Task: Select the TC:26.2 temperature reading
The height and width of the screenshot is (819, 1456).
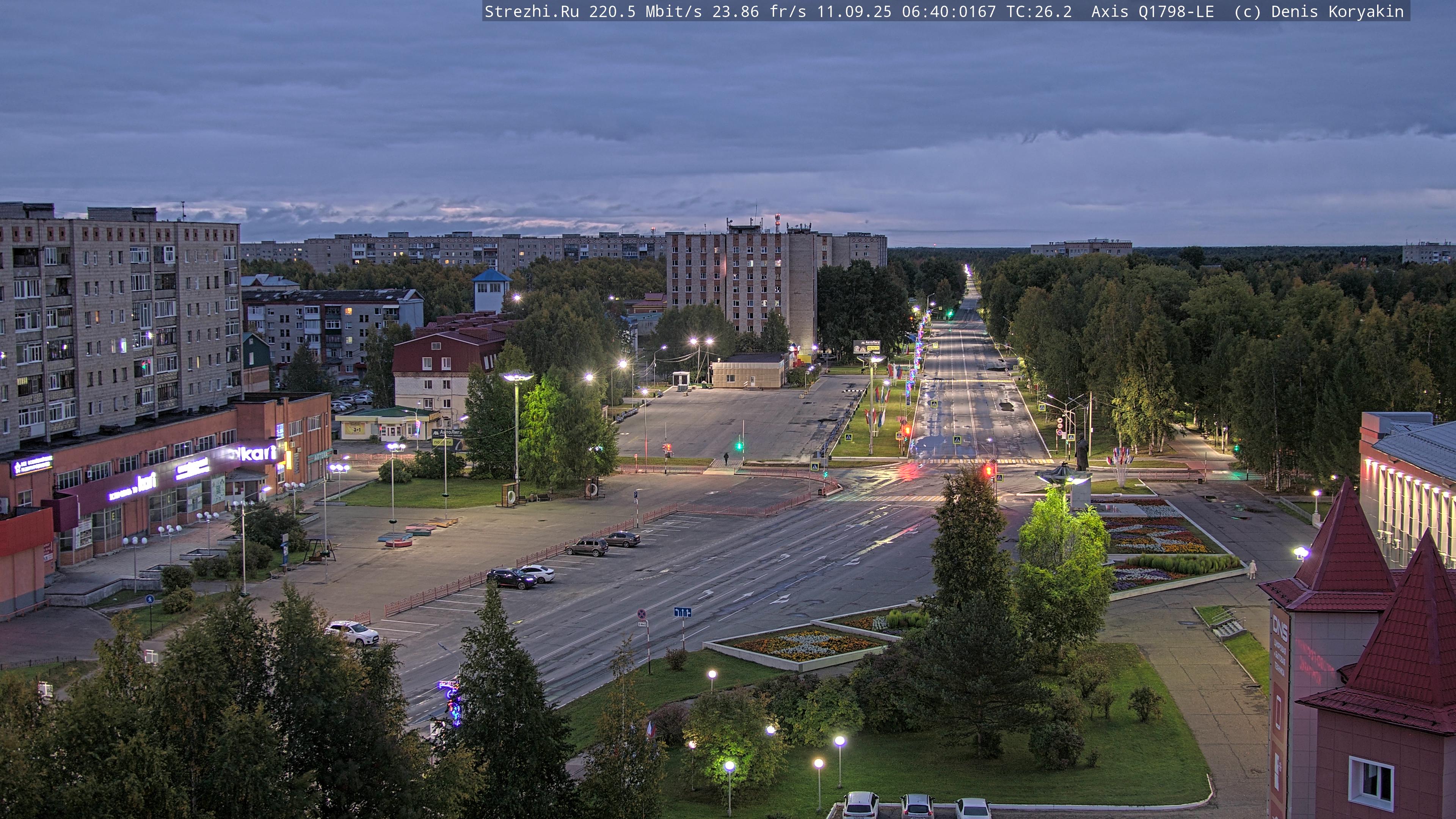Action: [x=1038, y=12]
